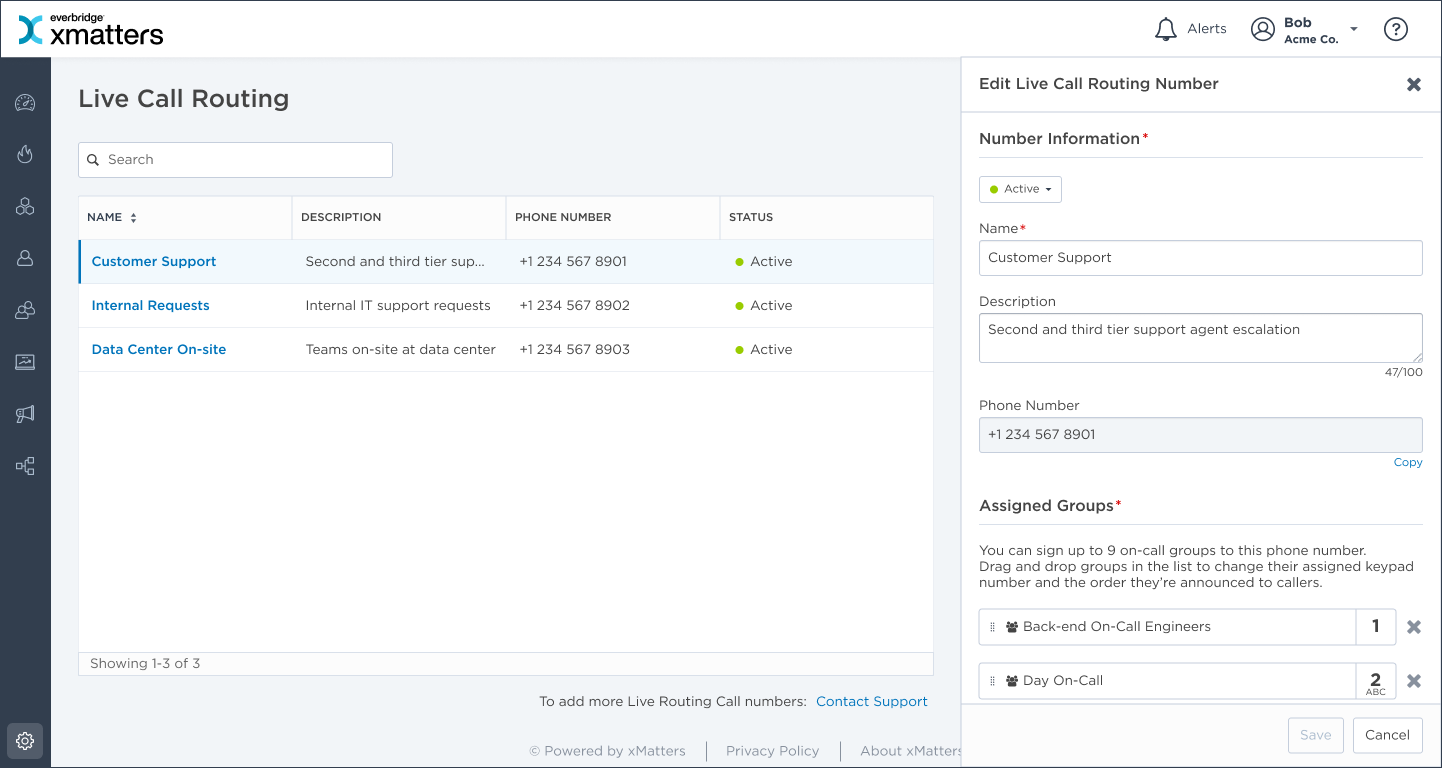
Task: Open the dashboard gauge icon in sidebar
Action: [25, 103]
